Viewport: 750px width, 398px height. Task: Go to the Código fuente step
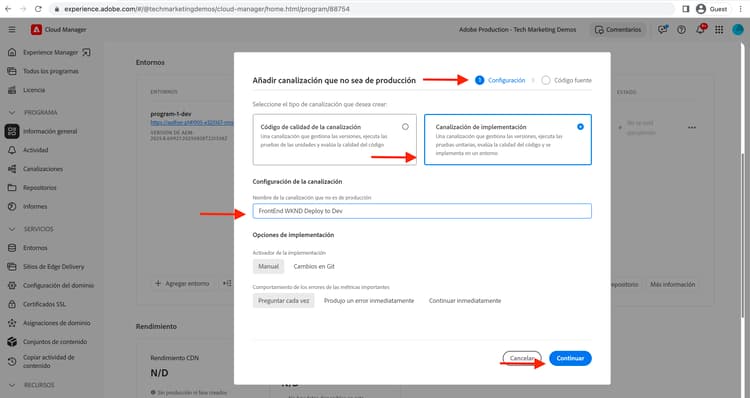click(566, 80)
